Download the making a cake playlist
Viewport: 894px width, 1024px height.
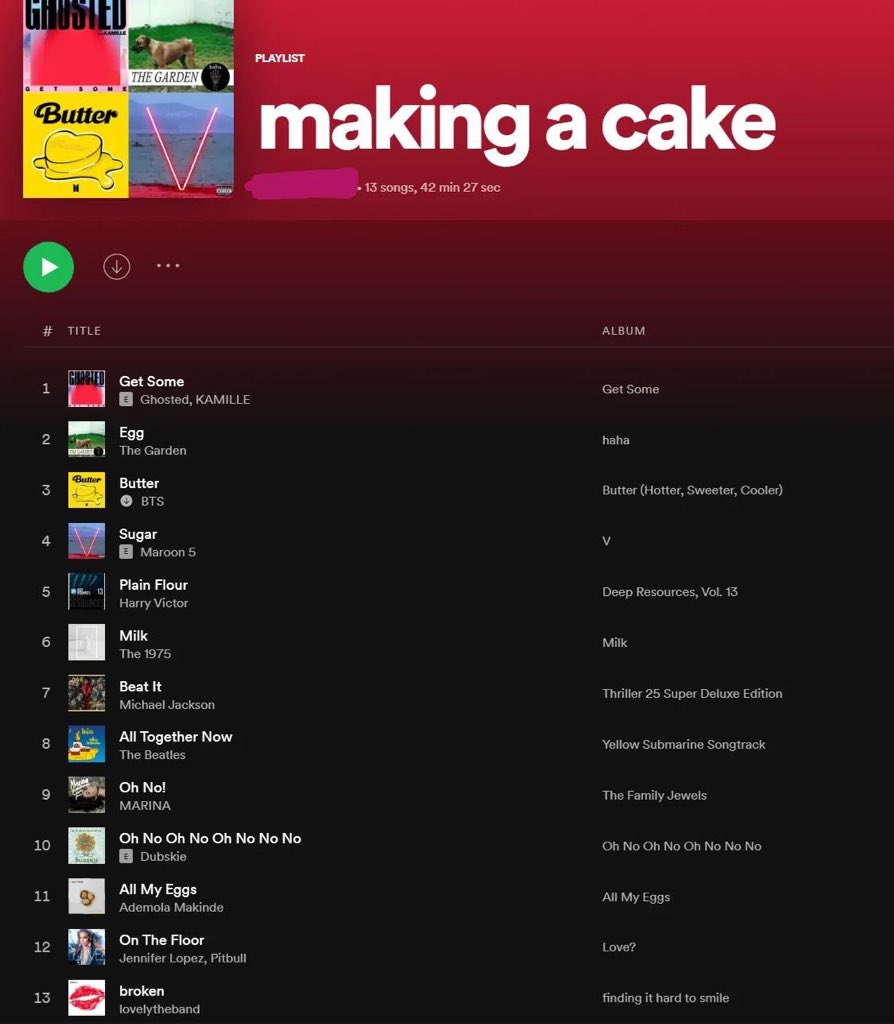(x=117, y=266)
